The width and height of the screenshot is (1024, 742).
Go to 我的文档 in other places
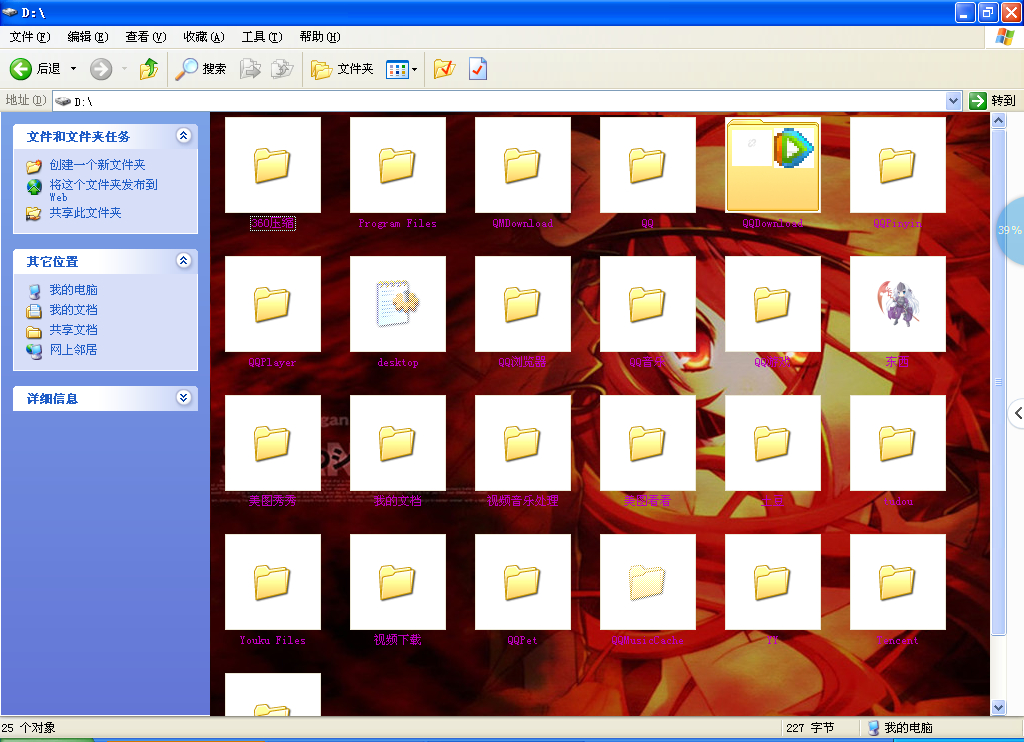[x=73, y=310]
